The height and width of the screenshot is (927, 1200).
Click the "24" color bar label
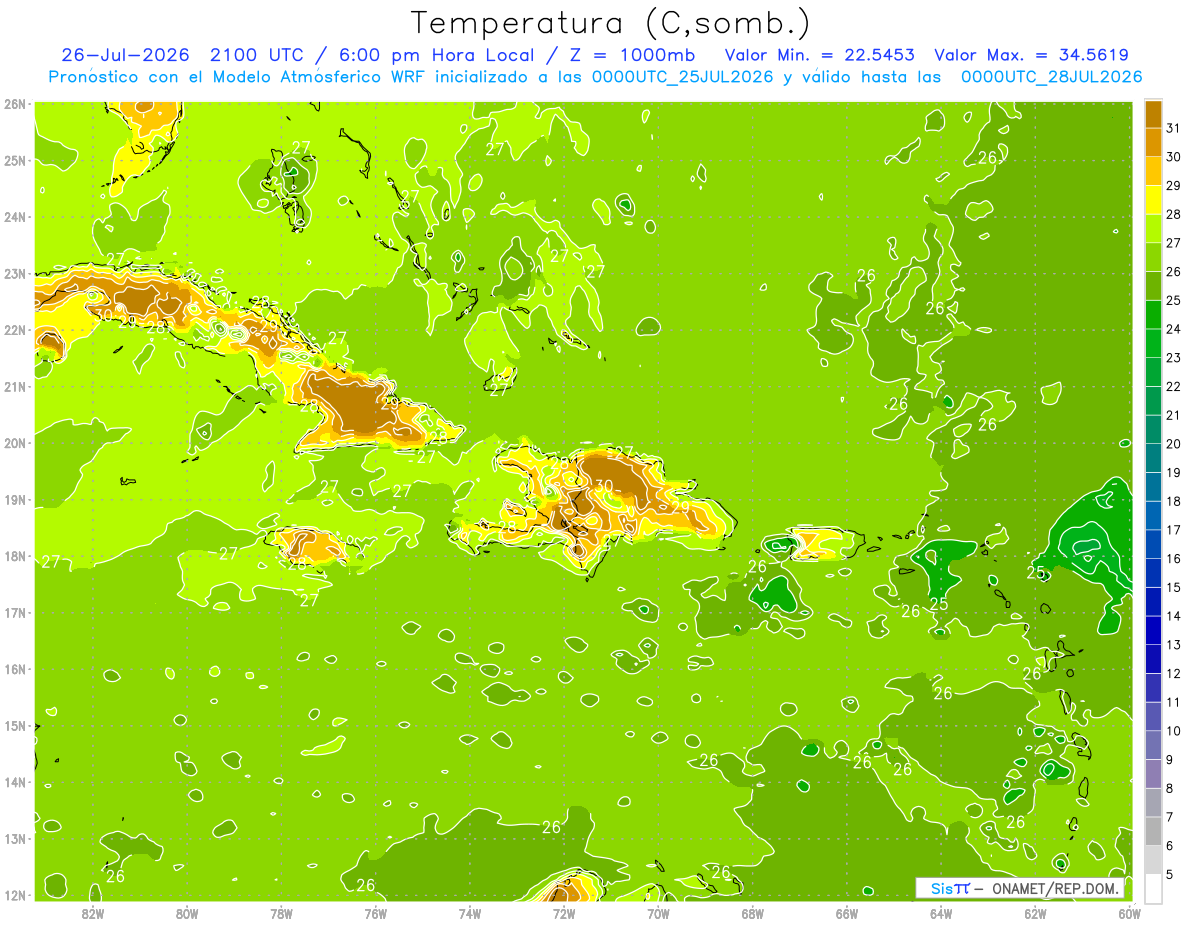pos(1173,329)
